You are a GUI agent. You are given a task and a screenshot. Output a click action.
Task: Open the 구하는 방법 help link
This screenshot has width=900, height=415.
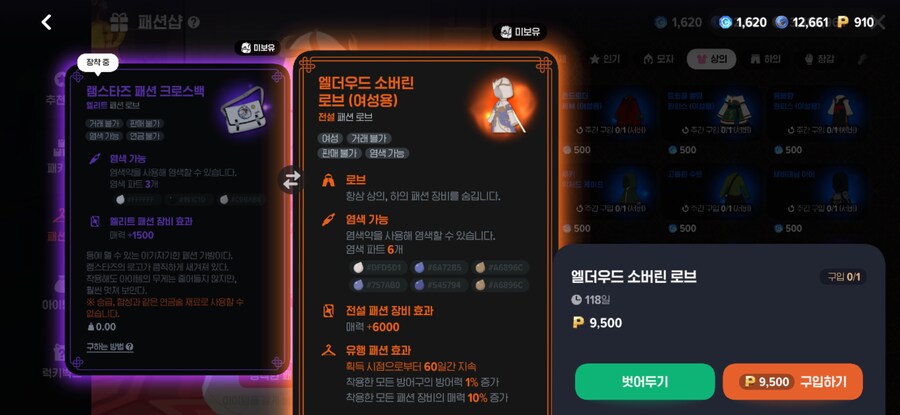click(x=110, y=347)
